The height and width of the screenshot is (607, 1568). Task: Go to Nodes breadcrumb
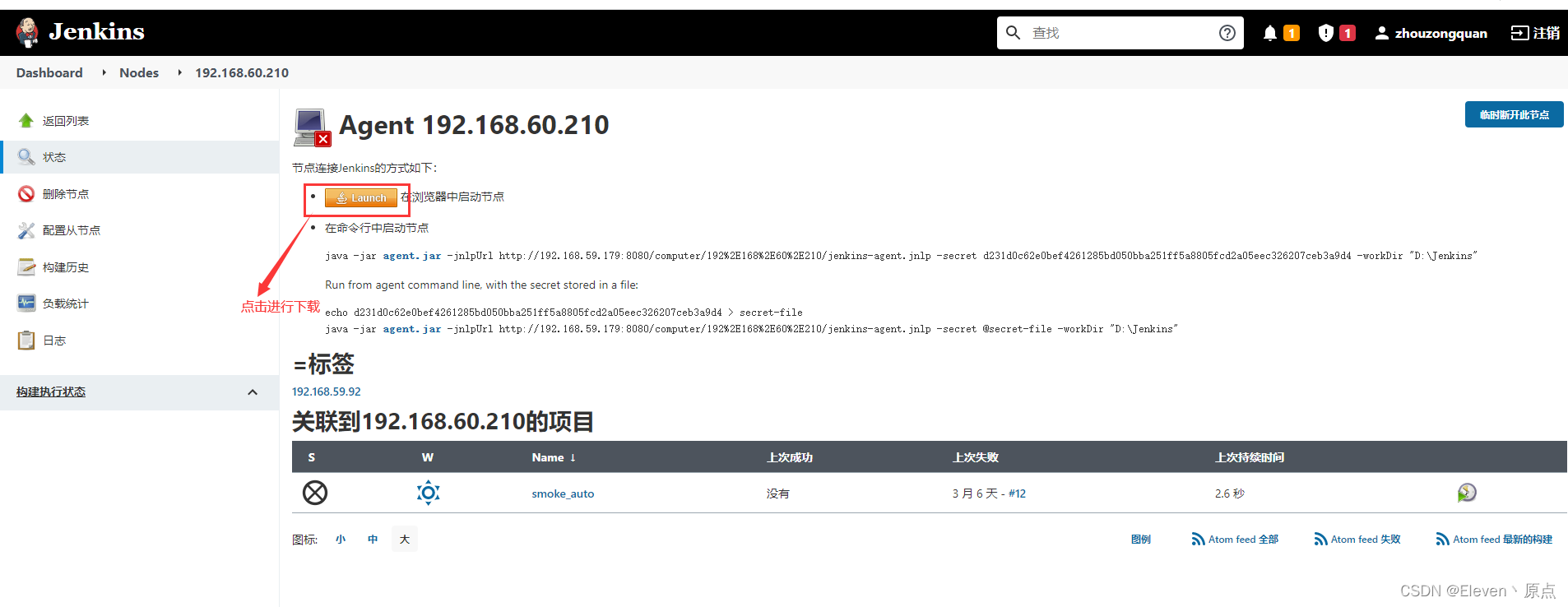(139, 72)
